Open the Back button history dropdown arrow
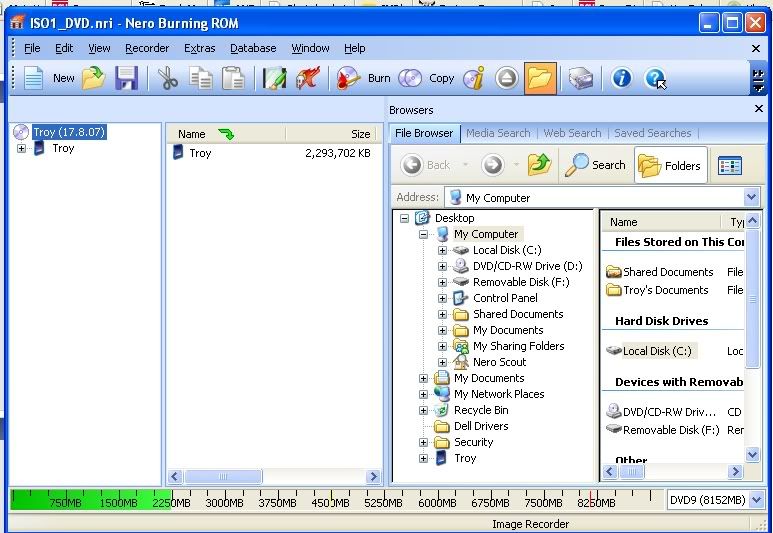This screenshot has height=533, width=773. (x=465, y=165)
